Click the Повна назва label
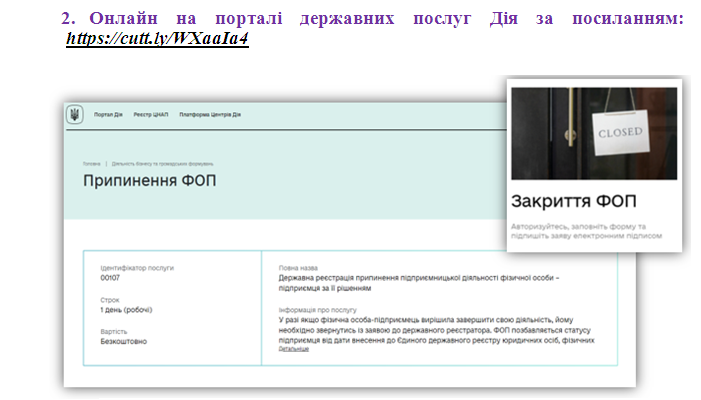 pyautogui.click(x=298, y=268)
